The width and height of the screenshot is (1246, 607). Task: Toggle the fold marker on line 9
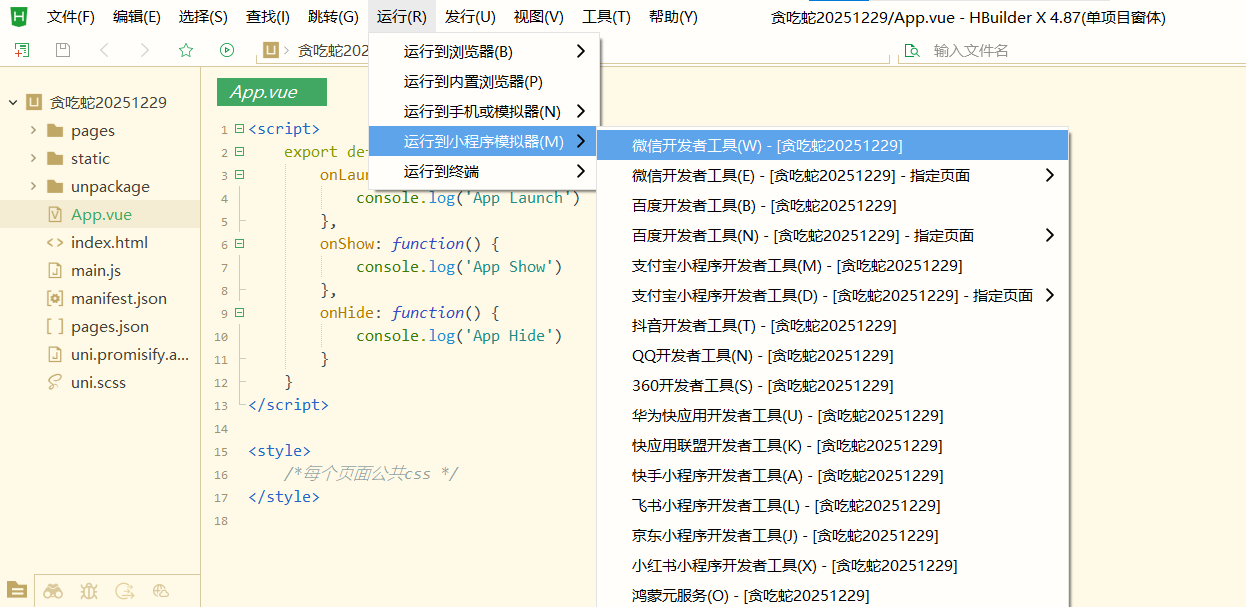click(239, 313)
